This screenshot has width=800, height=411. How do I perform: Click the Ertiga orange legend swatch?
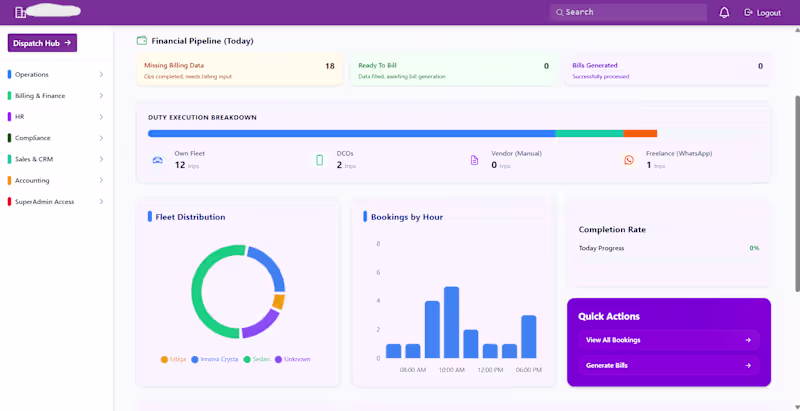[x=164, y=359]
